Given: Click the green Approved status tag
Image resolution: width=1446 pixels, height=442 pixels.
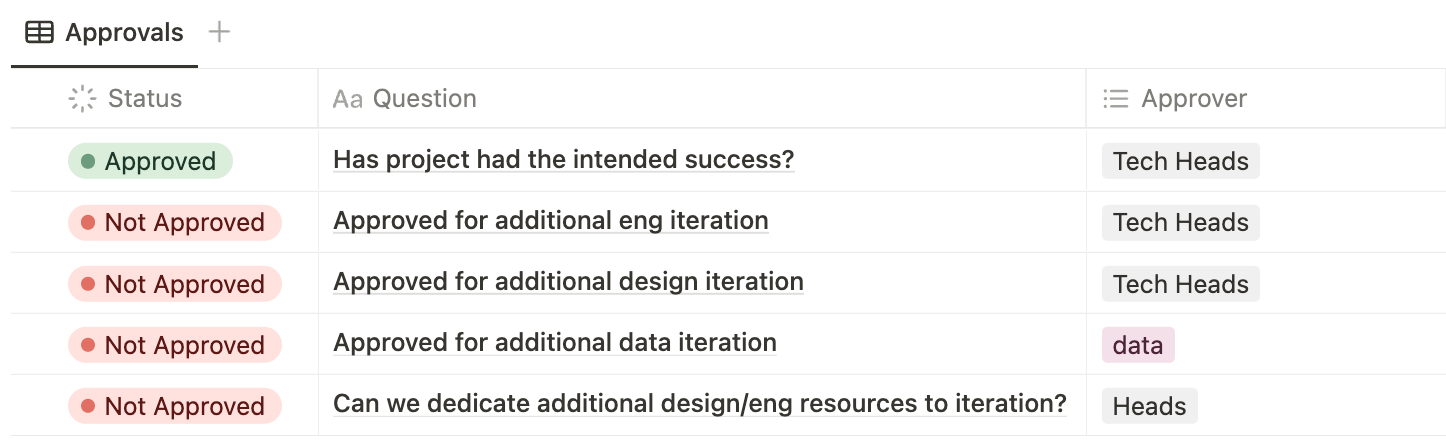Looking at the screenshot, I should [x=150, y=161].
